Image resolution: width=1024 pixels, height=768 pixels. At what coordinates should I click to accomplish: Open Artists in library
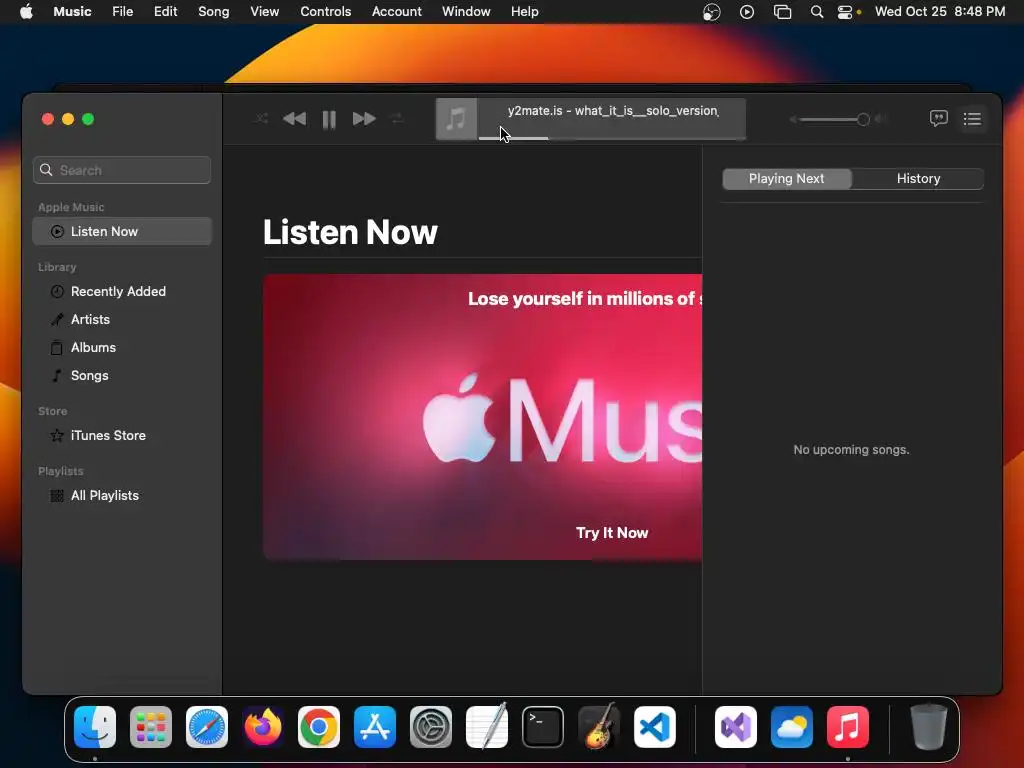[122, 319]
